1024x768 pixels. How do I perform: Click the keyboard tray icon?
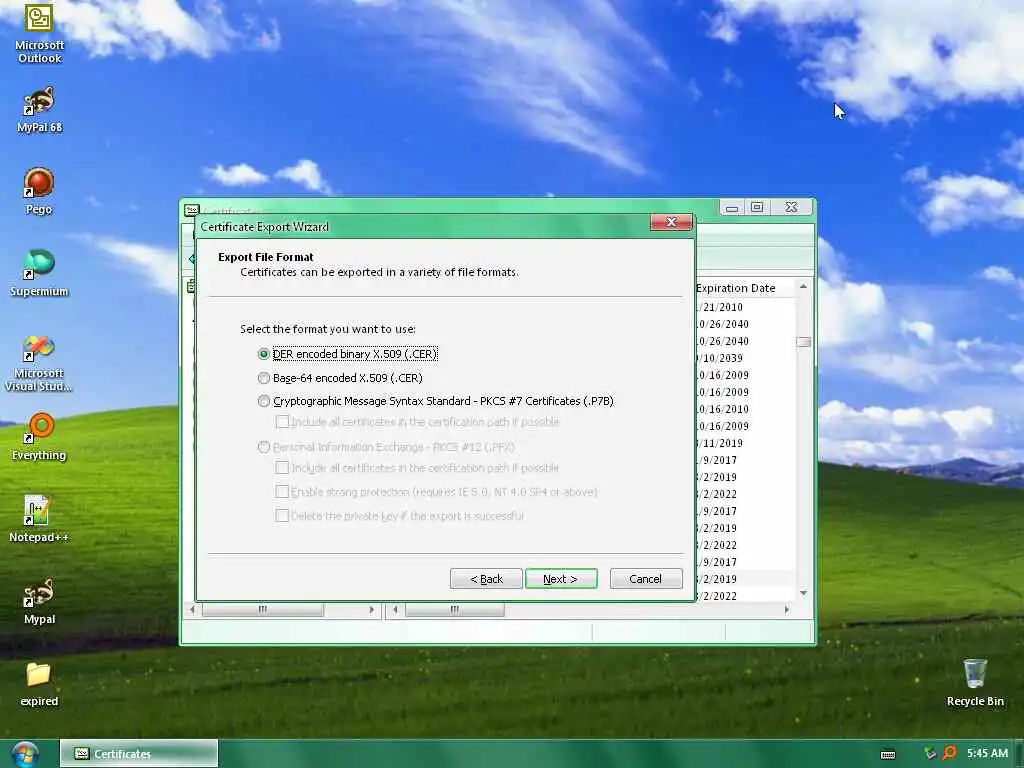click(x=888, y=754)
